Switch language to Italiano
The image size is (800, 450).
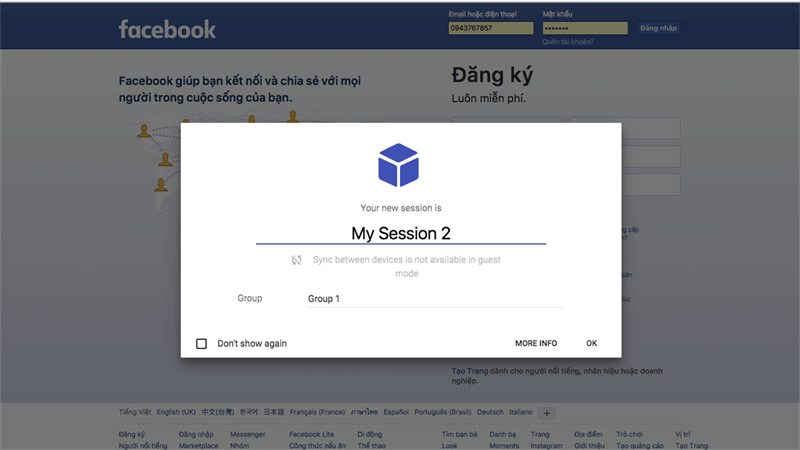pyautogui.click(x=520, y=412)
